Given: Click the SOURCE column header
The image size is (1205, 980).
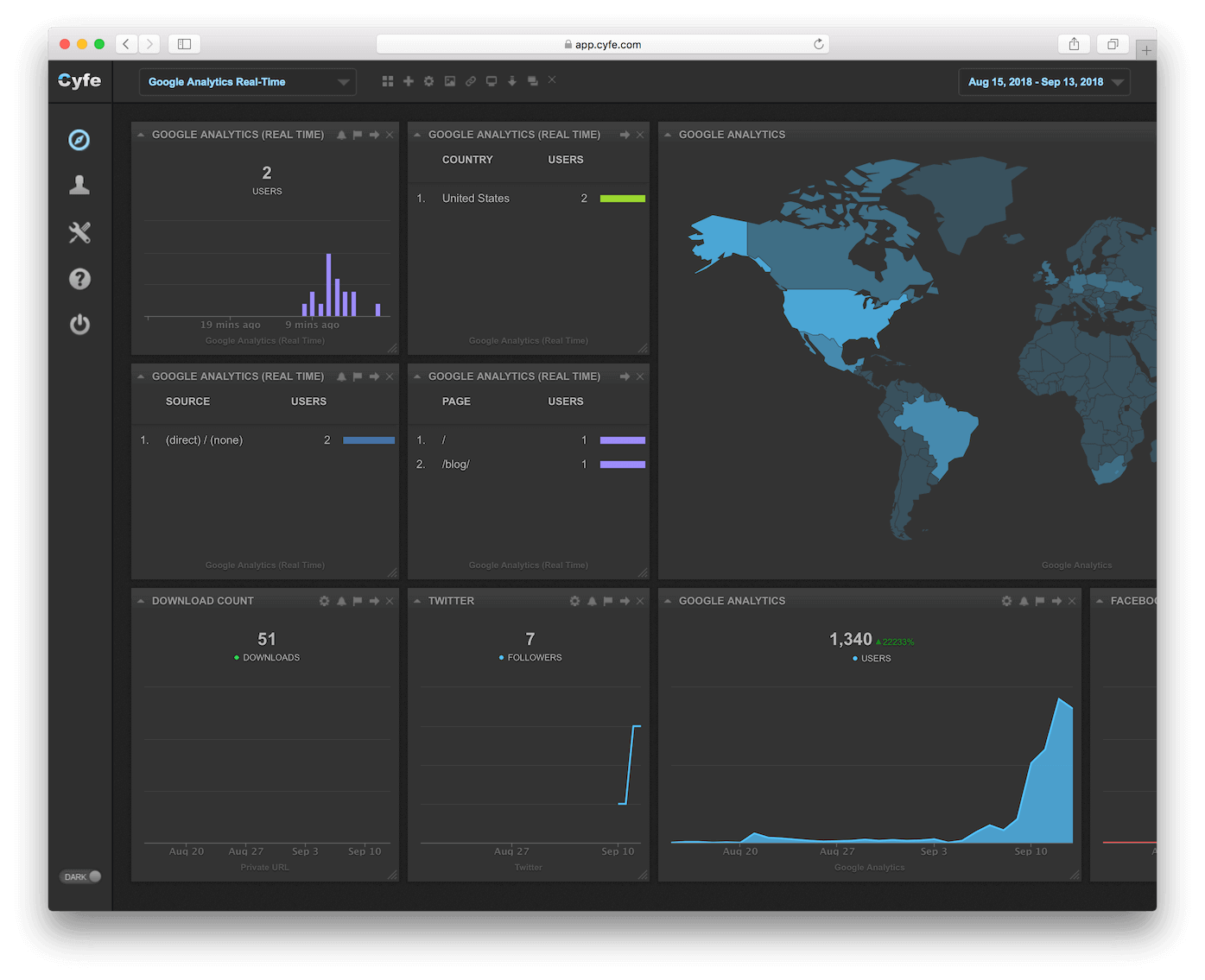Looking at the screenshot, I should 187,401.
